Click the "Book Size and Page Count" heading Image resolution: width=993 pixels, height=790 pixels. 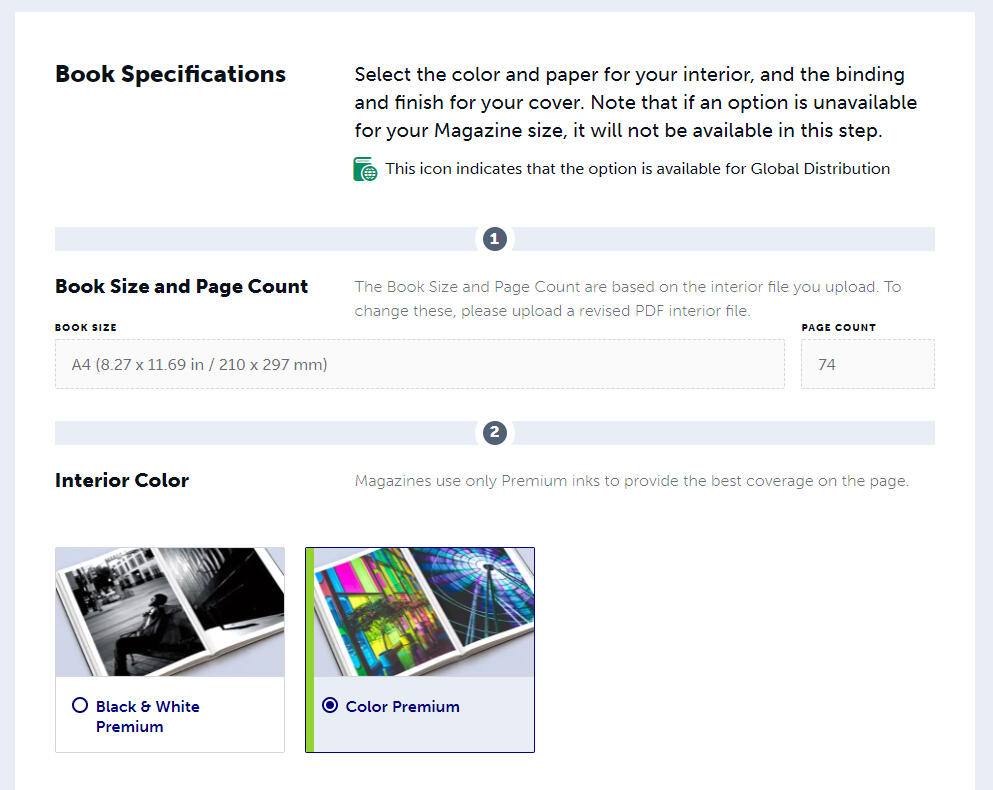(x=181, y=286)
